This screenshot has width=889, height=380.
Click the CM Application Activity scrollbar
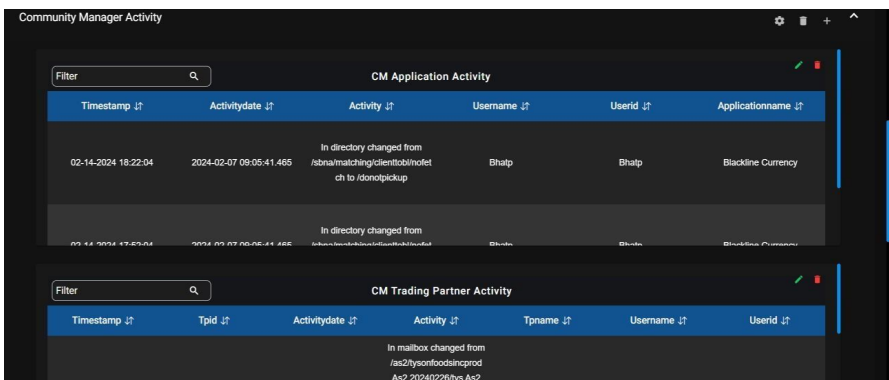[x=839, y=119]
